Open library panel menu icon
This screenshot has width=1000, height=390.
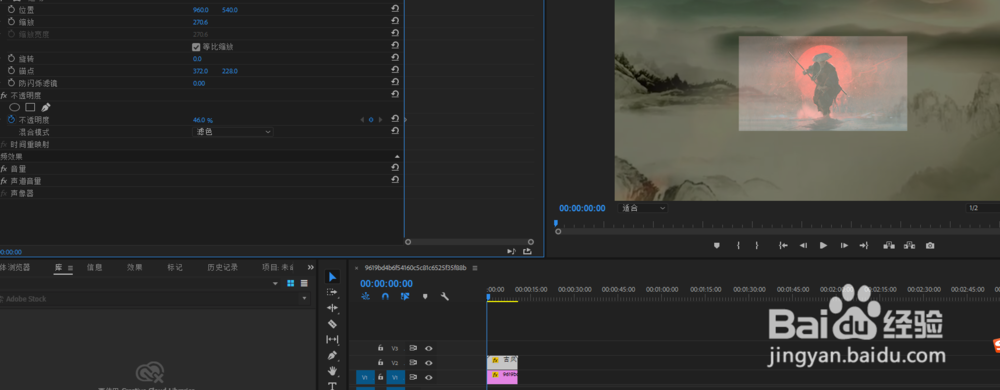coord(70,268)
